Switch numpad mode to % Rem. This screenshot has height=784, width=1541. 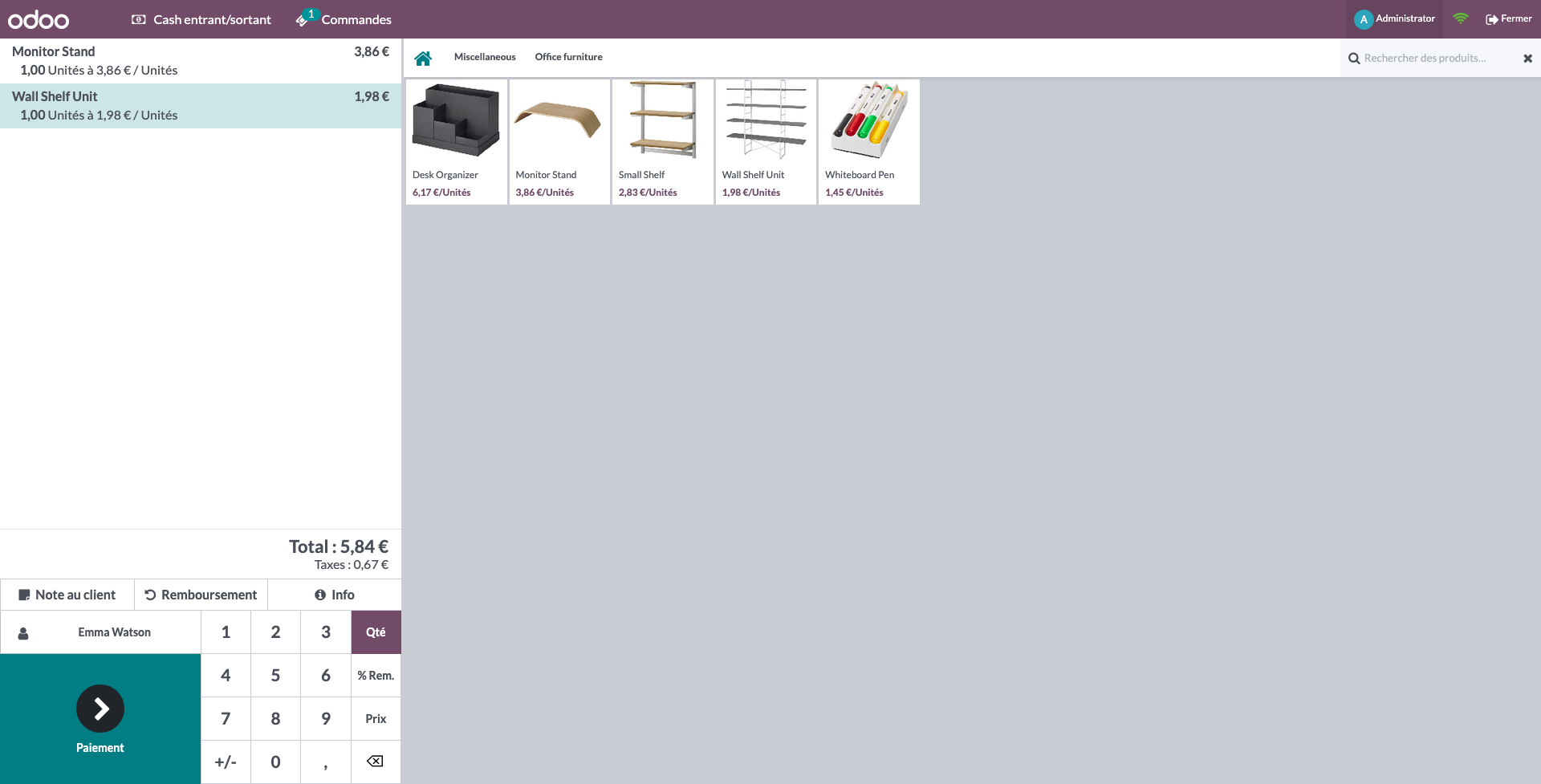coord(376,676)
